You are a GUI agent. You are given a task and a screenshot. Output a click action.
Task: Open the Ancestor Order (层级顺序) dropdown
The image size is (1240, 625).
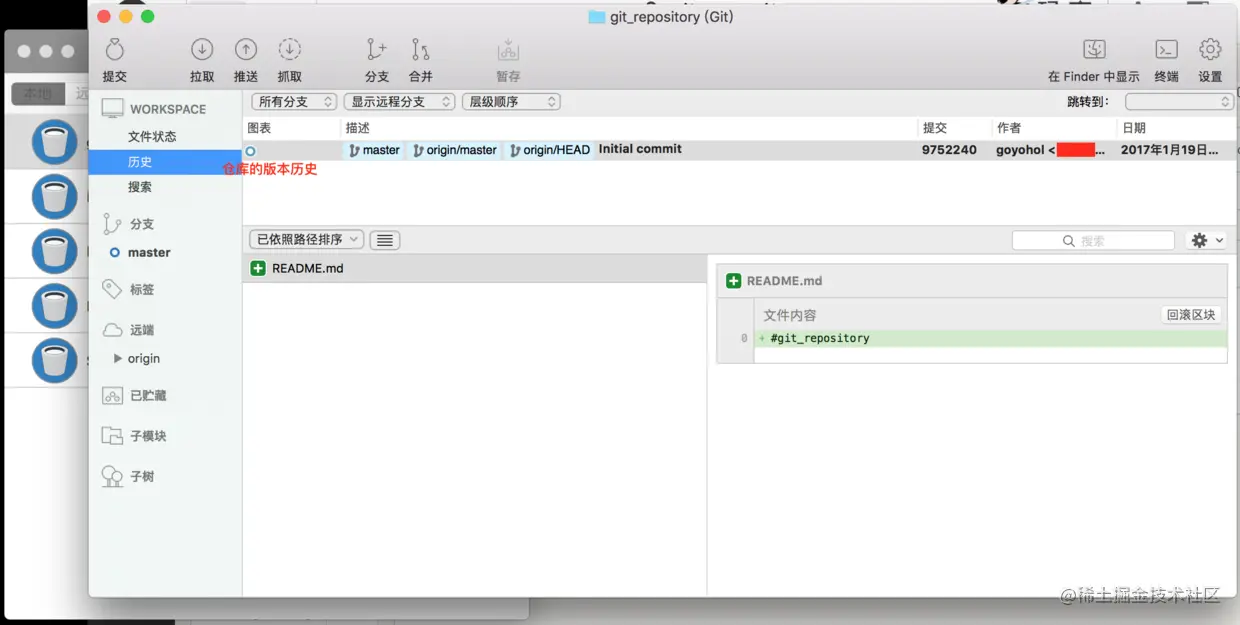[x=511, y=102]
